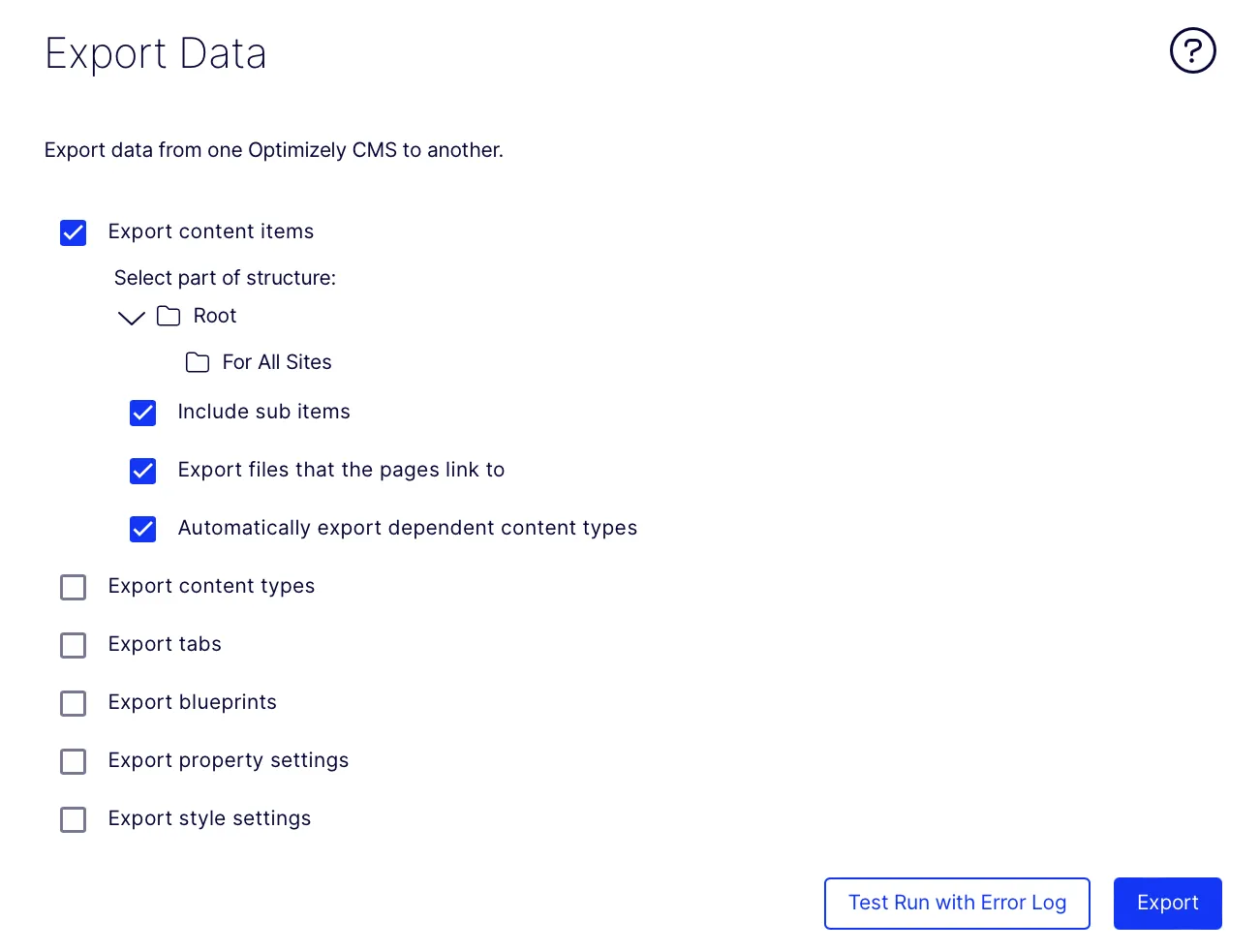Click the Export Data heading
The width and height of the screenshot is (1260, 952).
(156, 53)
